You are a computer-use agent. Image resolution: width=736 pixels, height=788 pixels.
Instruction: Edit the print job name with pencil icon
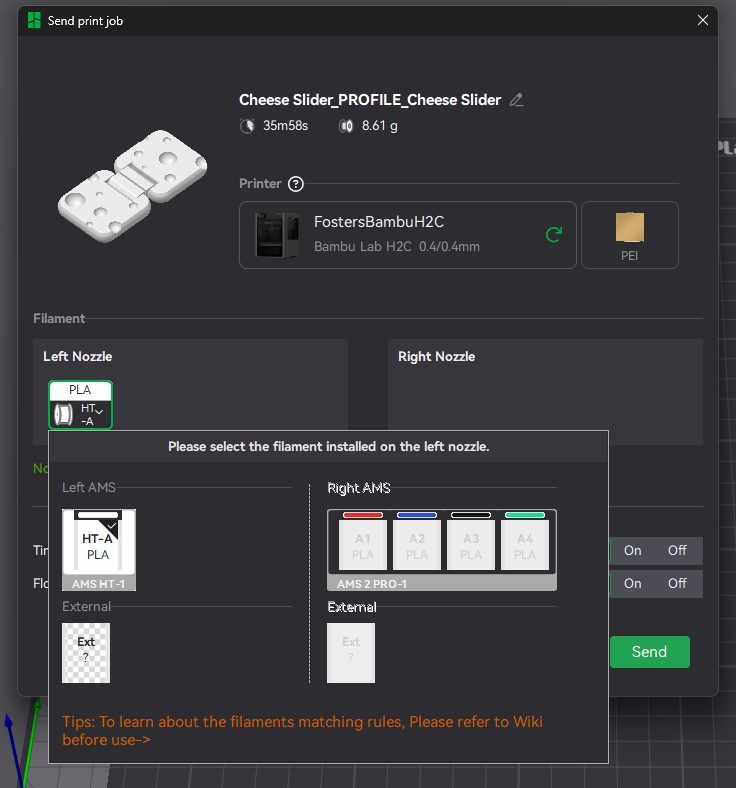click(516, 100)
